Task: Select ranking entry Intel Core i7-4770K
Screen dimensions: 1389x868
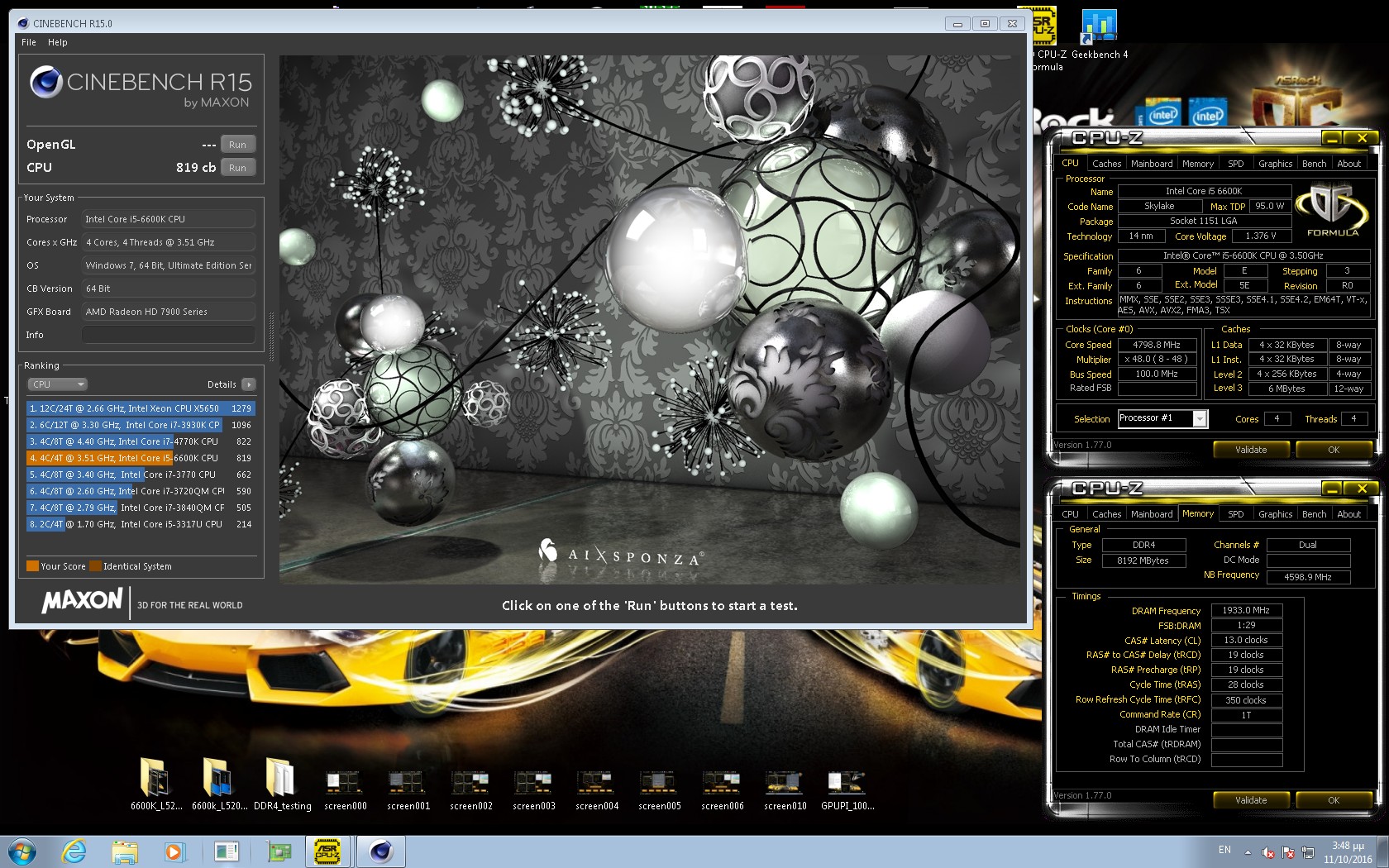Action: pyautogui.click(x=141, y=441)
